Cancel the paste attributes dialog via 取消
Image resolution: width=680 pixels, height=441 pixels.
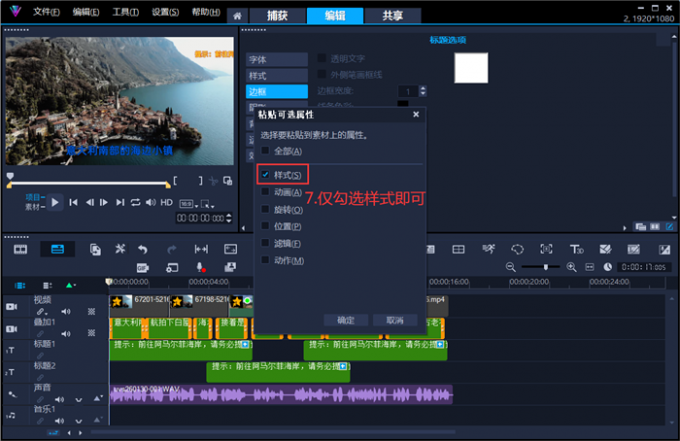395,320
